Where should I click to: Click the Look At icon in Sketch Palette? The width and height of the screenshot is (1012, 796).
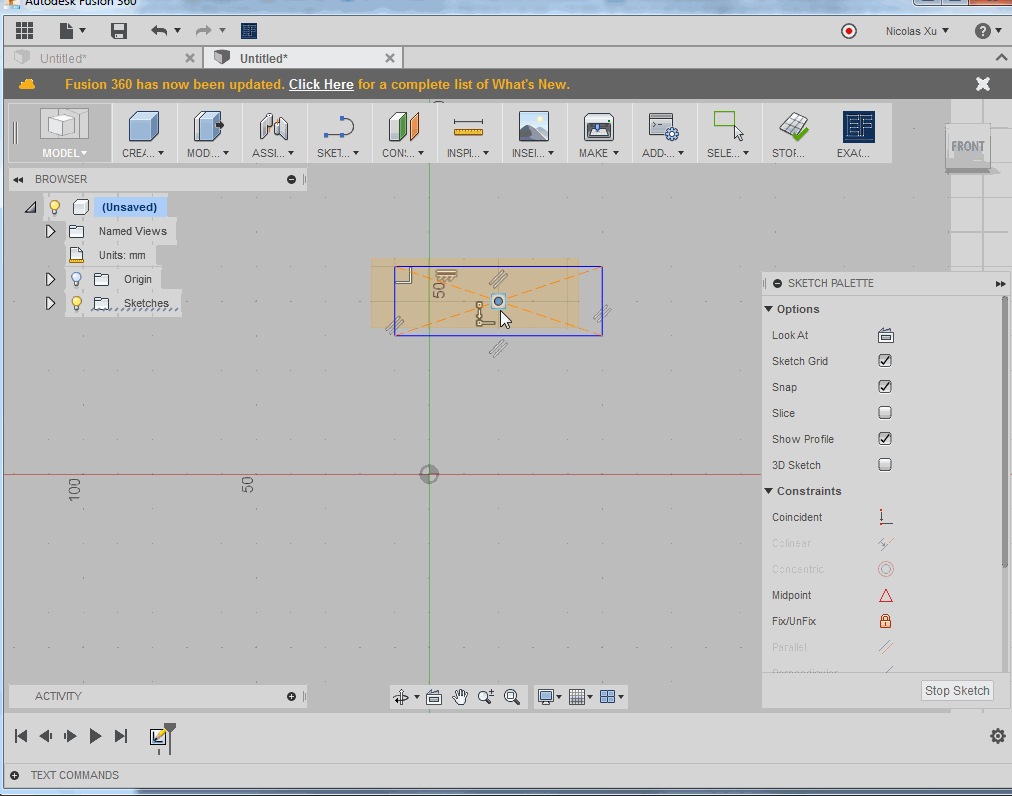click(x=886, y=335)
